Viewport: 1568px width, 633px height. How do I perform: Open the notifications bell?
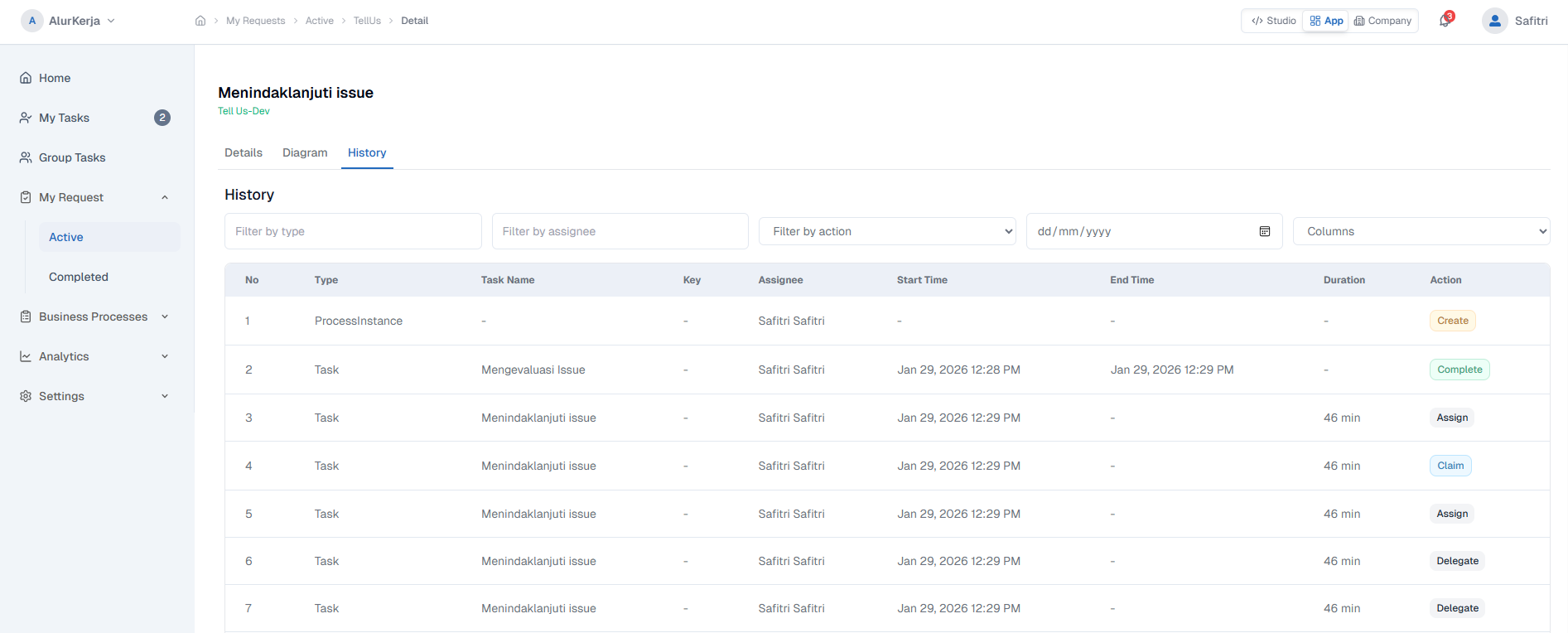tap(1445, 21)
